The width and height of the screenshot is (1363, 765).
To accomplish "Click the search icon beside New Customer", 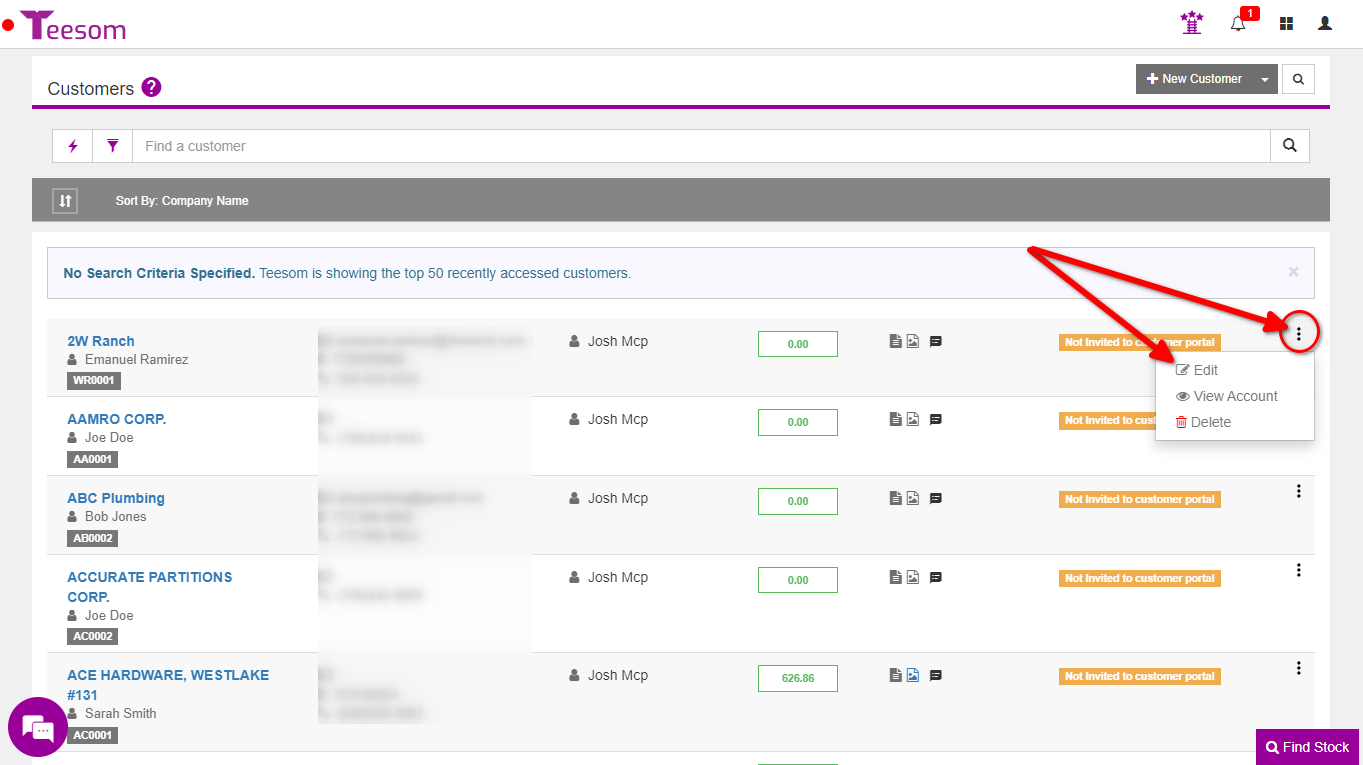I will (x=1298, y=79).
